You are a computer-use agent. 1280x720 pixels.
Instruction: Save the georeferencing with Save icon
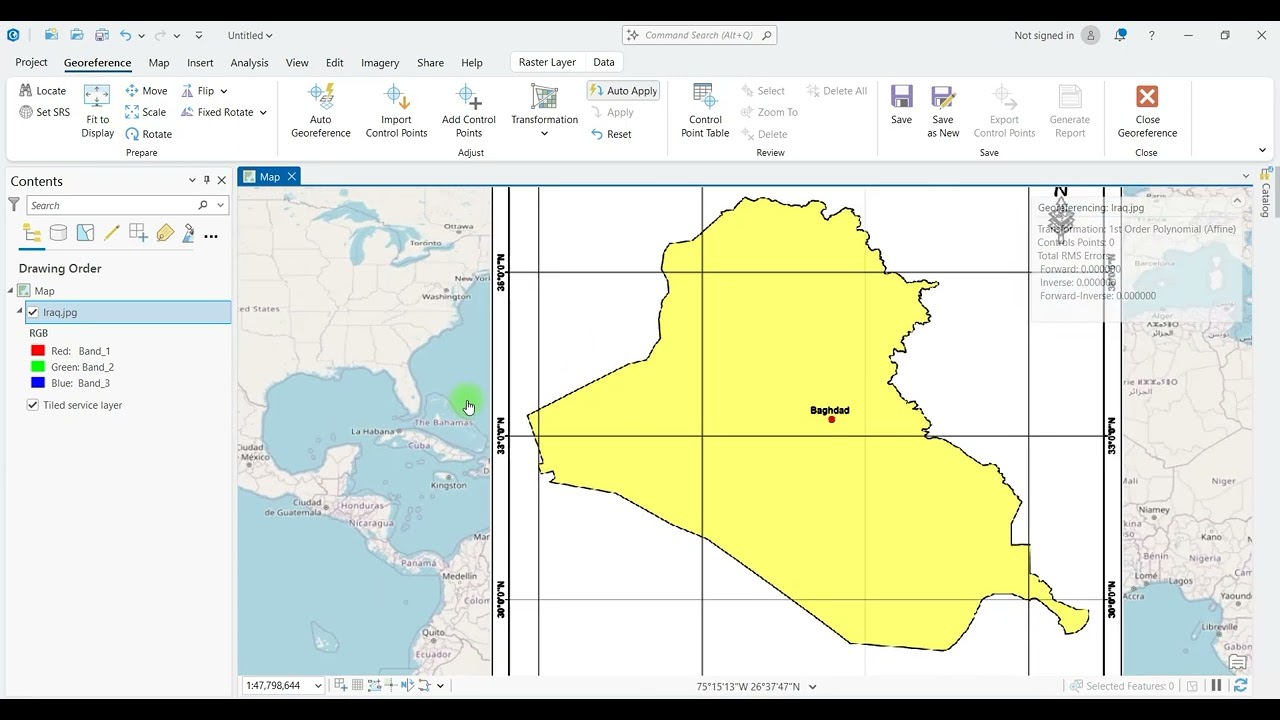[902, 105]
